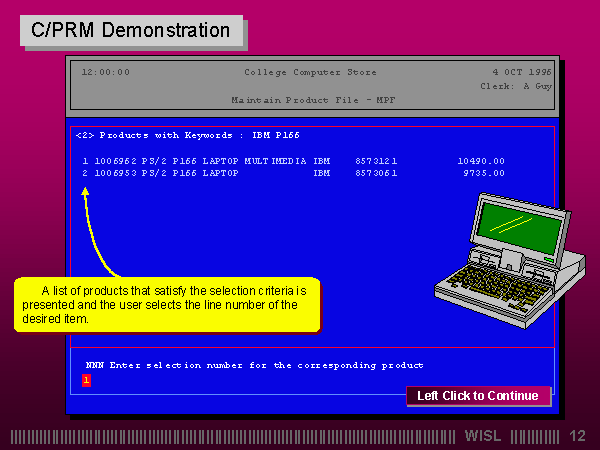
Task: Click the WISL footer label
Action: (483, 436)
